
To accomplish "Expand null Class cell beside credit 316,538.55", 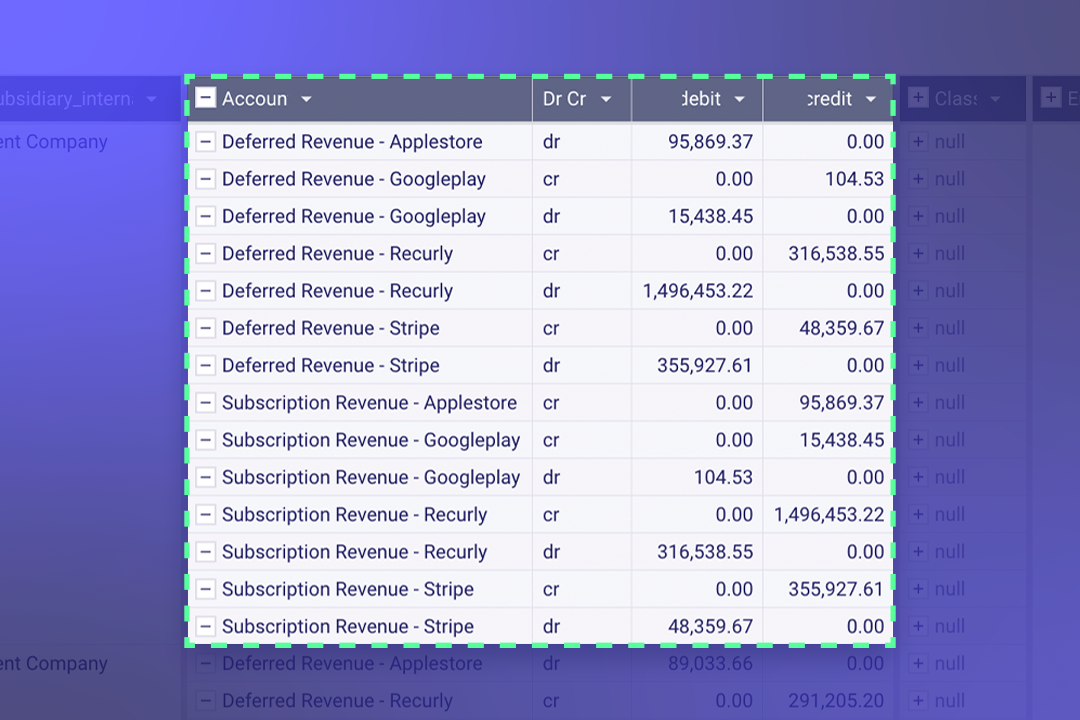I will point(918,254).
